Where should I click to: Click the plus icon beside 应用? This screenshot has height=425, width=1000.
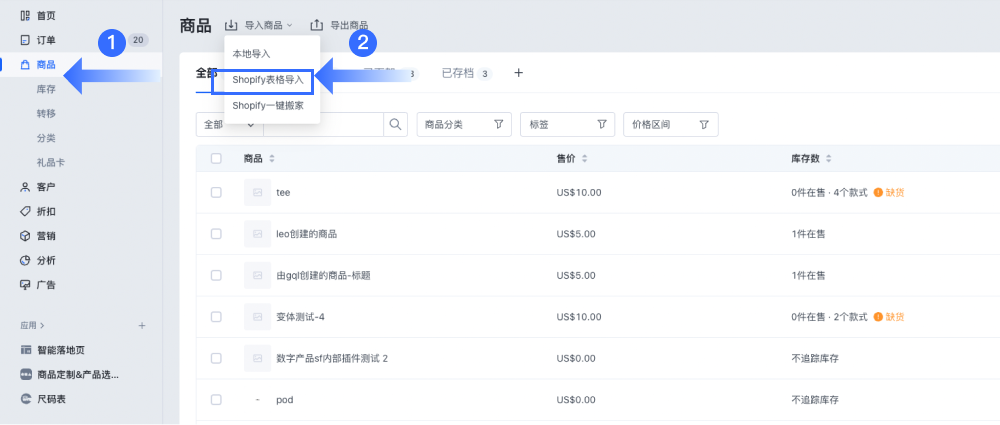142,325
